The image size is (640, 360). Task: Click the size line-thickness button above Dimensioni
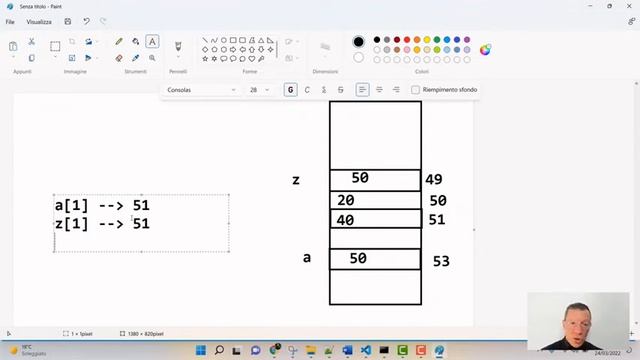325,47
